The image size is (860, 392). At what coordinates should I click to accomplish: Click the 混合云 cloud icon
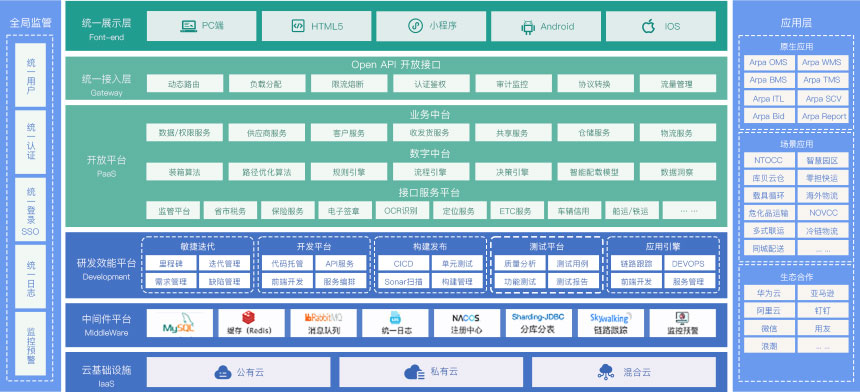coord(605,372)
